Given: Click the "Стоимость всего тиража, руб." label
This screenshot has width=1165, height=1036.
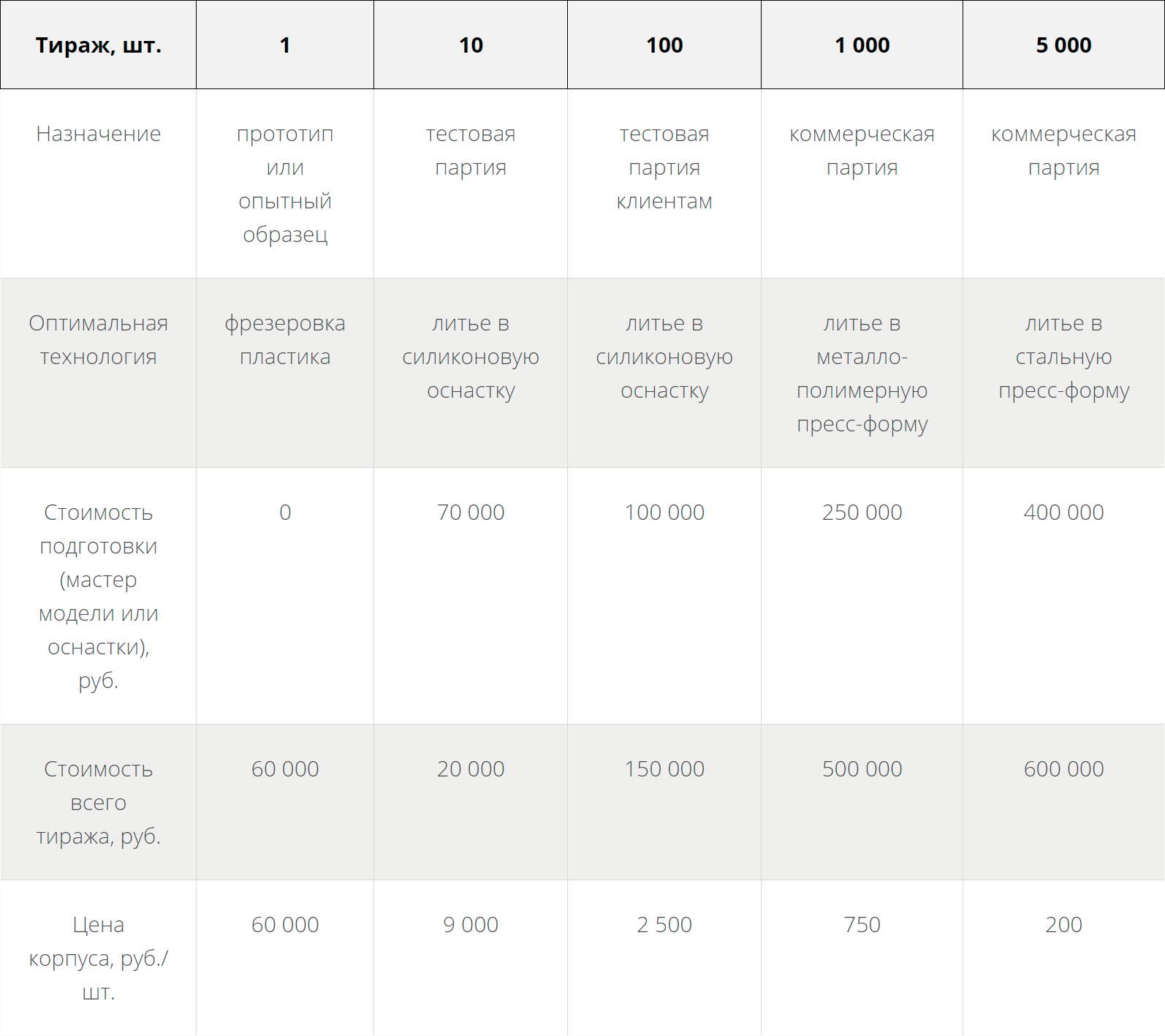Looking at the screenshot, I should 98,802.
